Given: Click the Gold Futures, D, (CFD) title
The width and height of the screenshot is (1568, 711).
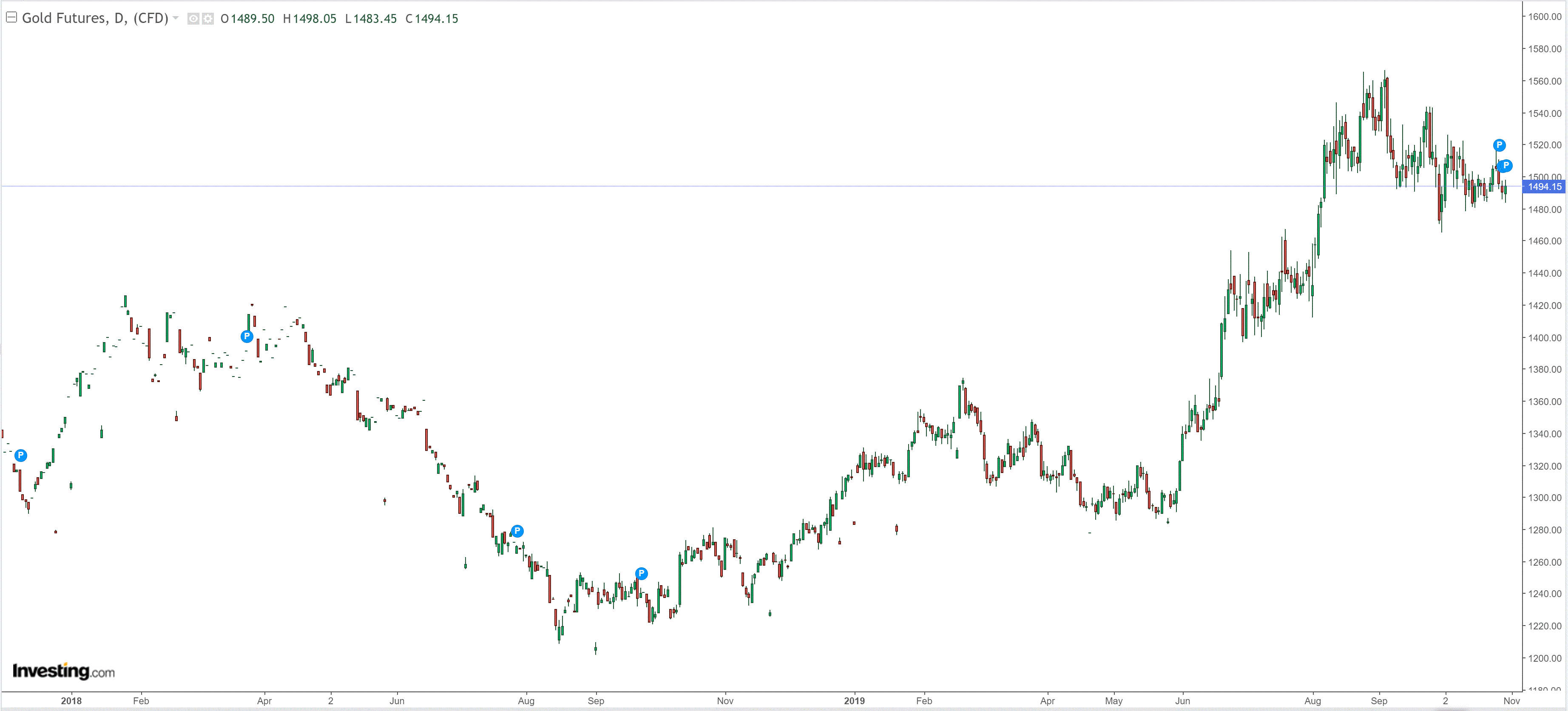Looking at the screenshot, I should tap(95, 18).
